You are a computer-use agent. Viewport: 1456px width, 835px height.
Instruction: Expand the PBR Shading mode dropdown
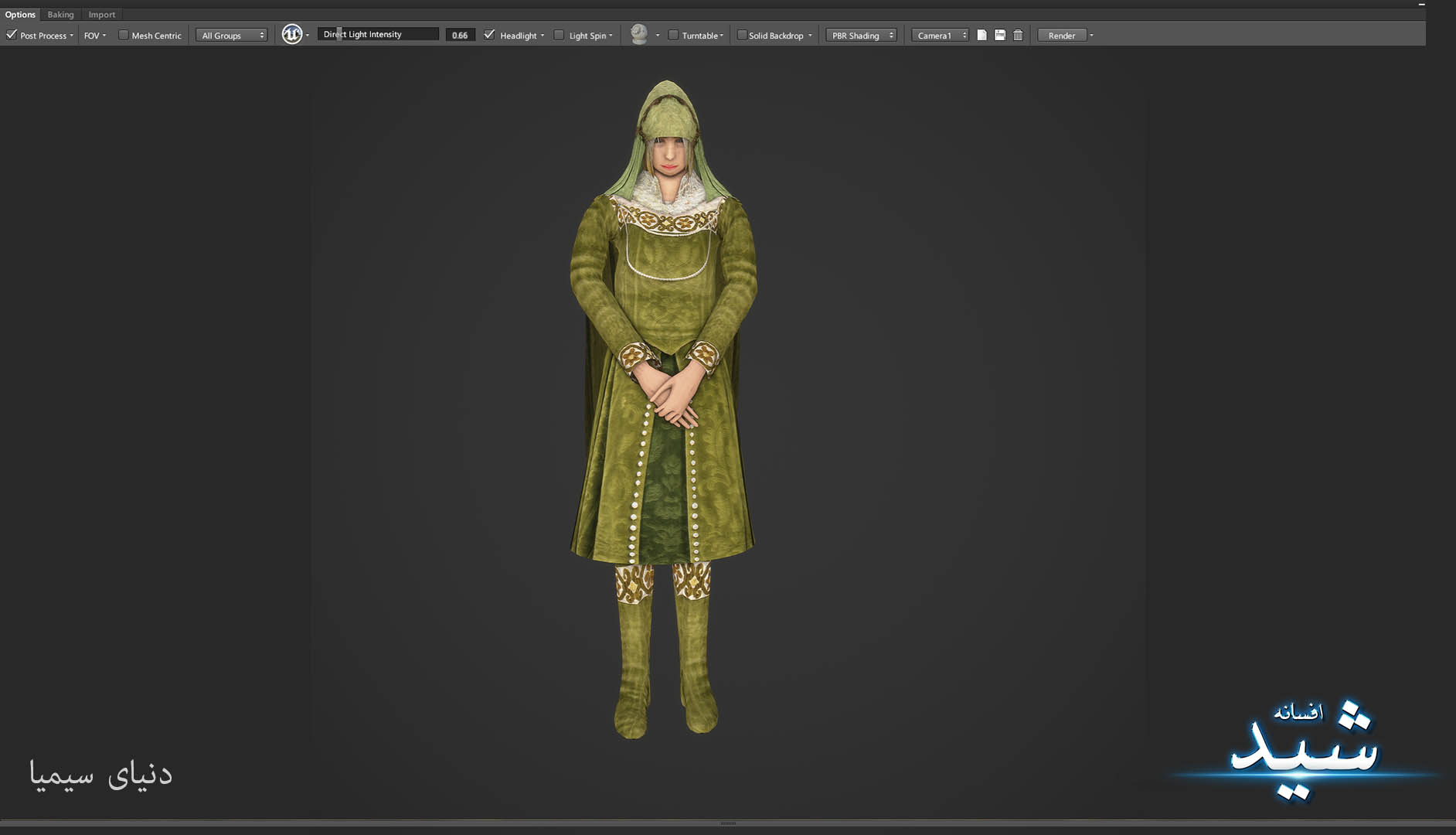862,36
